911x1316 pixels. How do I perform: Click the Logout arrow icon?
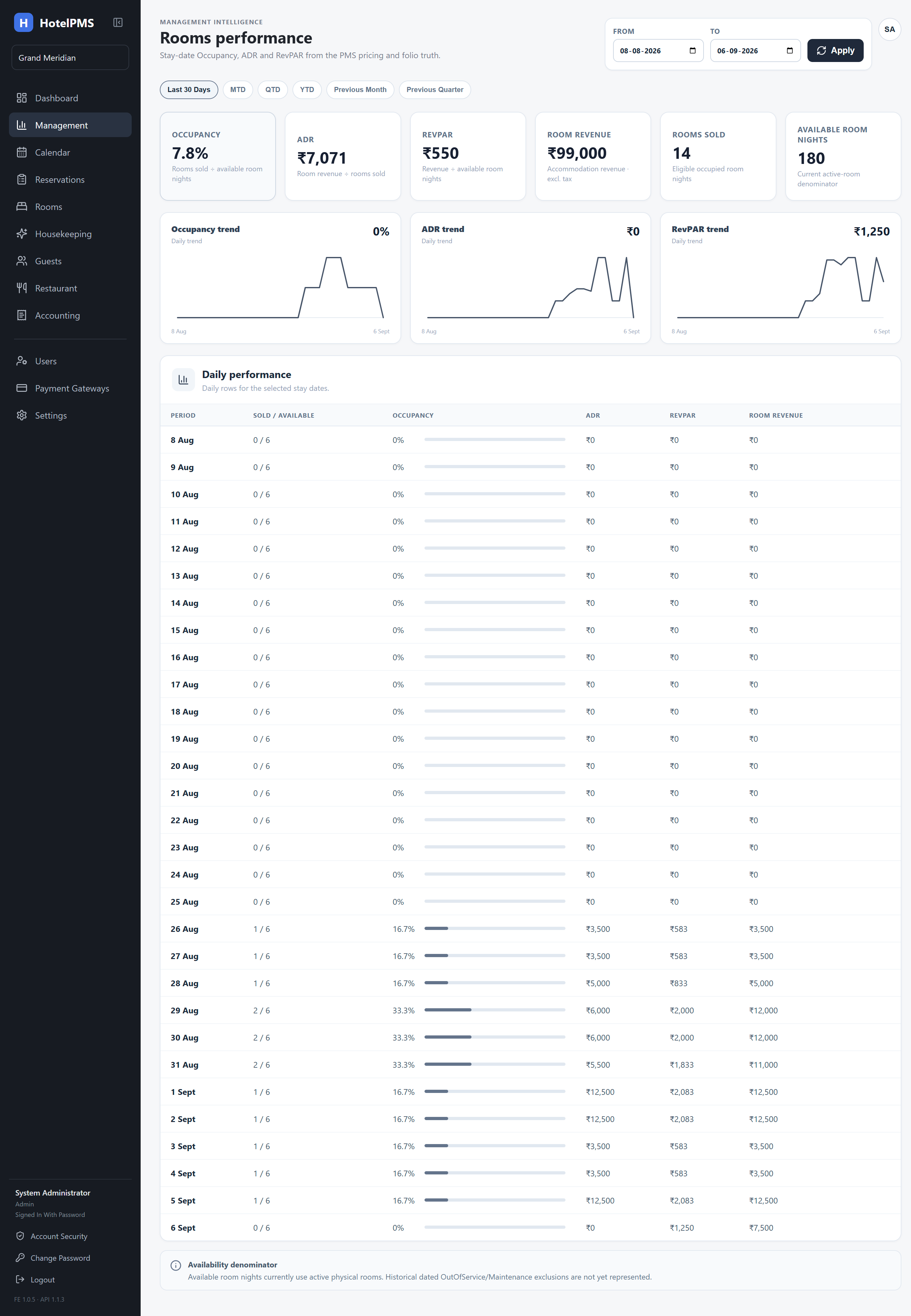point(20,1279)
